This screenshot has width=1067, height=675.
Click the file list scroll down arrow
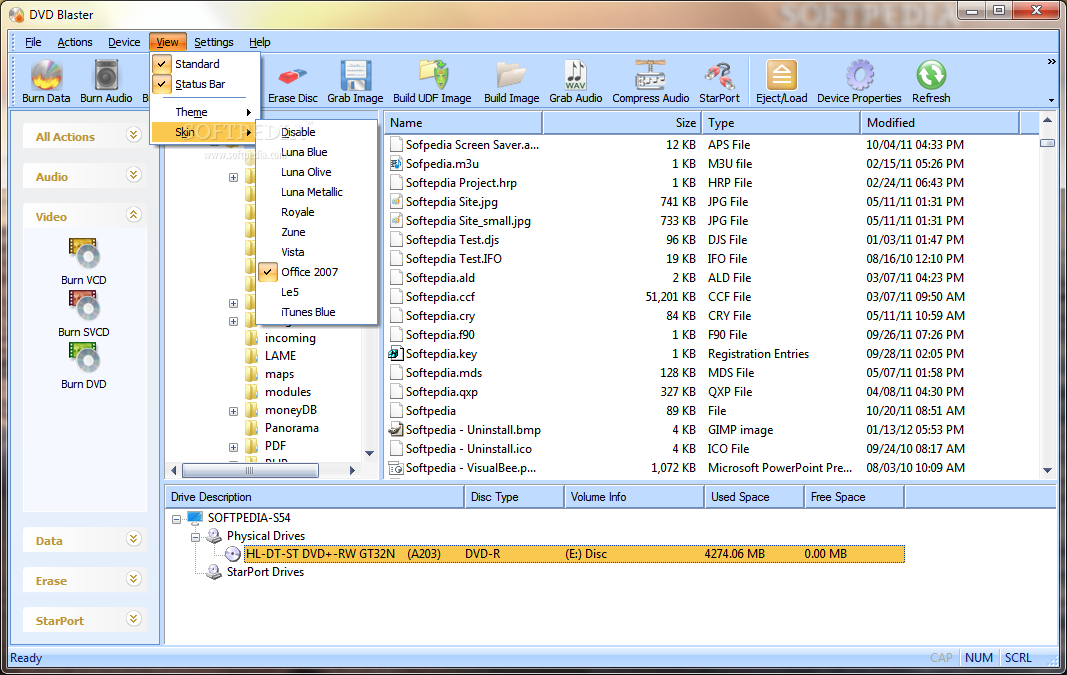tap(1047, 470)
